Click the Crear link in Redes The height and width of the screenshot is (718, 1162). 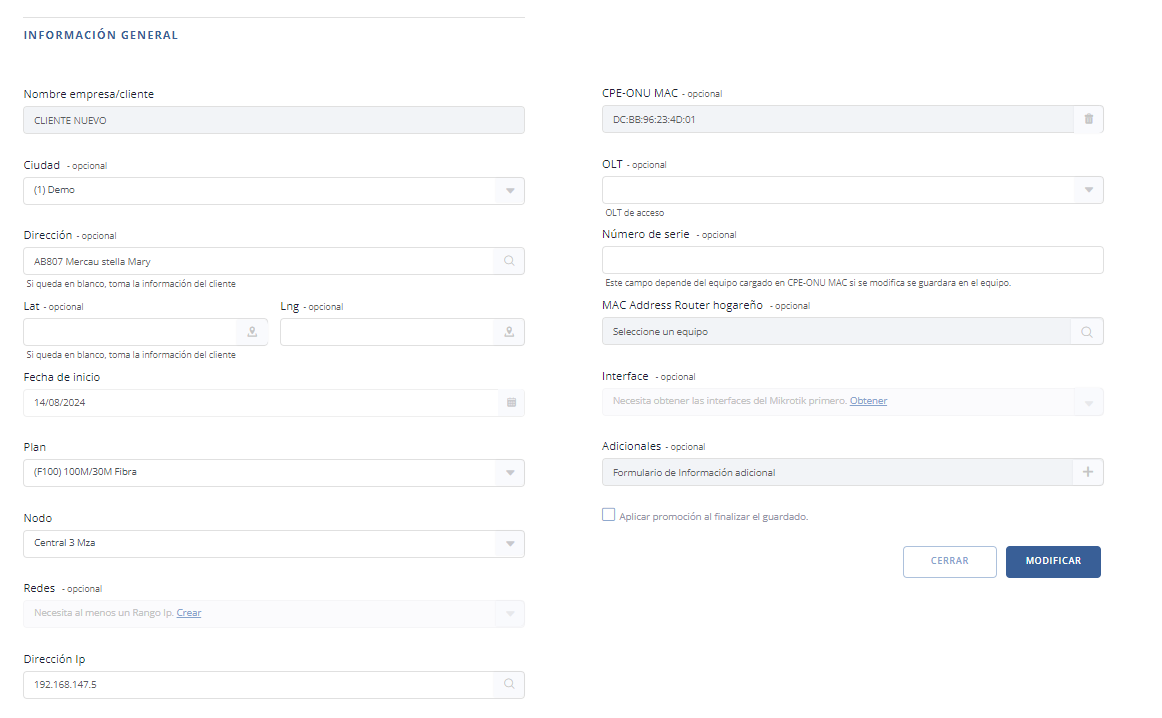[x=188, y=613]
